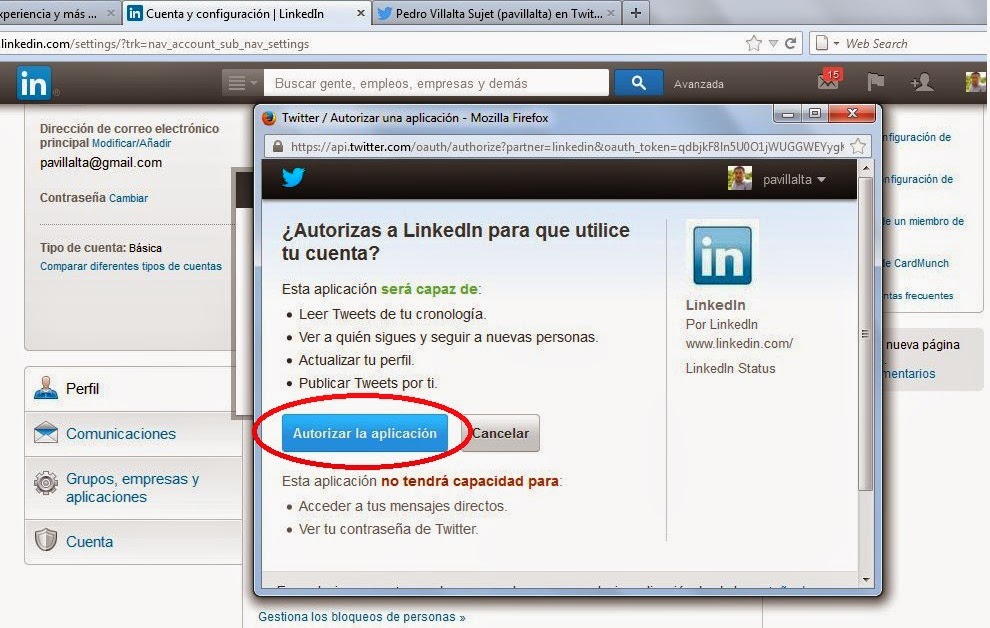
Task: Open the URL history dropdown arrow
Action: [773, 44]
